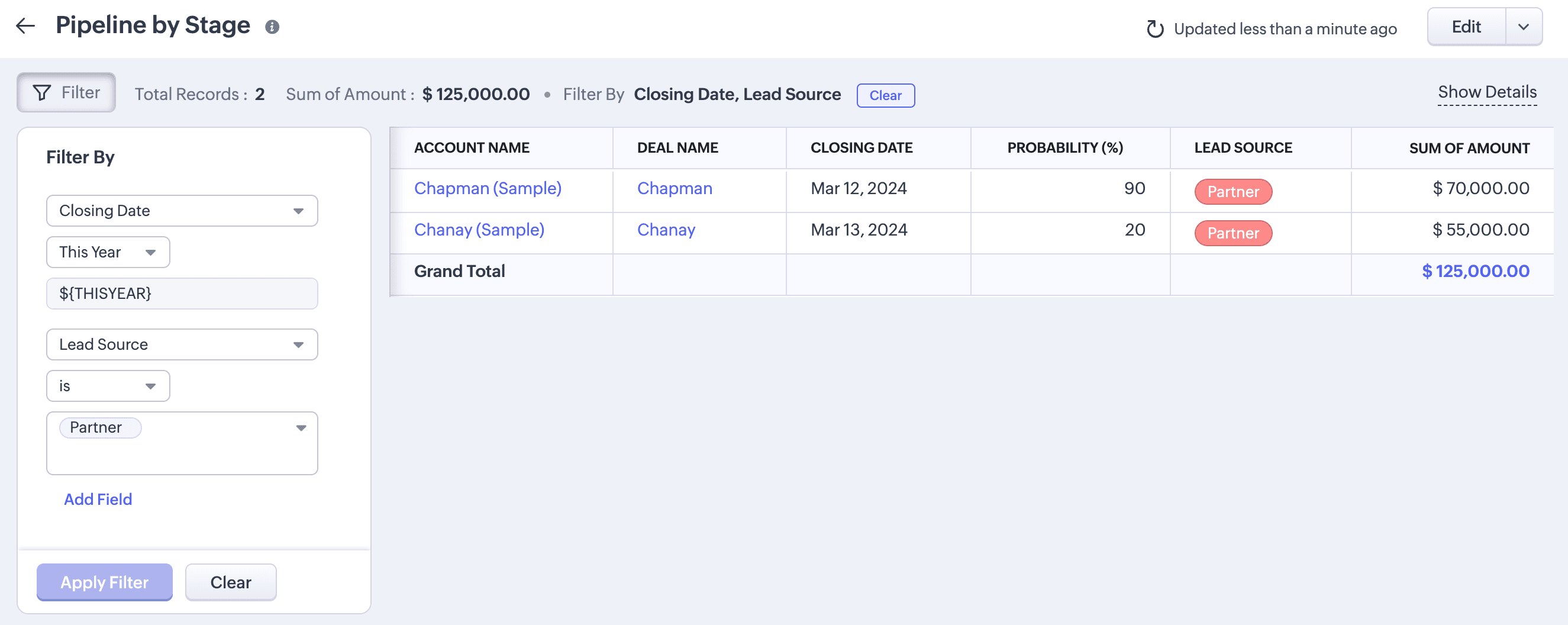This screenshot has height=625, width=1568.
Task: Click the Edit button
Action: 1466,27
